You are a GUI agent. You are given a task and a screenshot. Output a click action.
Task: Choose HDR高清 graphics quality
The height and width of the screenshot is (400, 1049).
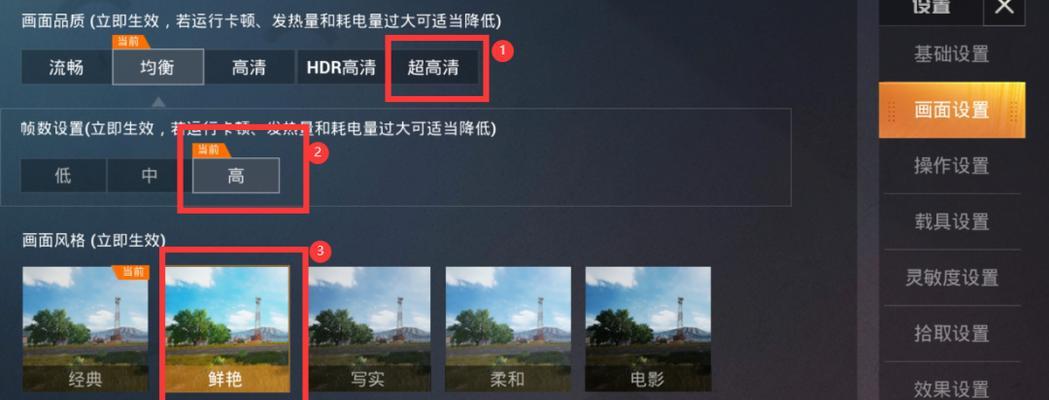point(341,67)
